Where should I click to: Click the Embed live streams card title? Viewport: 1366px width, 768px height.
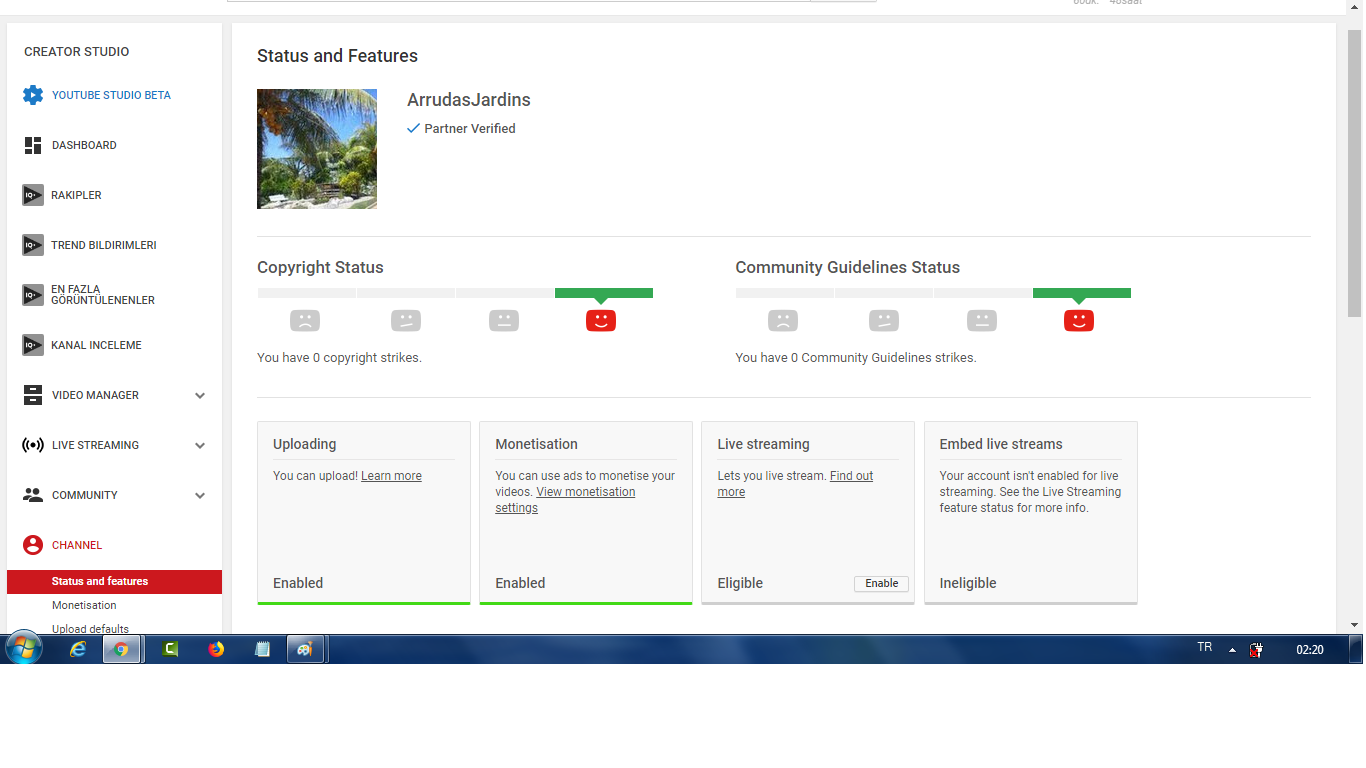(1001, 444)
